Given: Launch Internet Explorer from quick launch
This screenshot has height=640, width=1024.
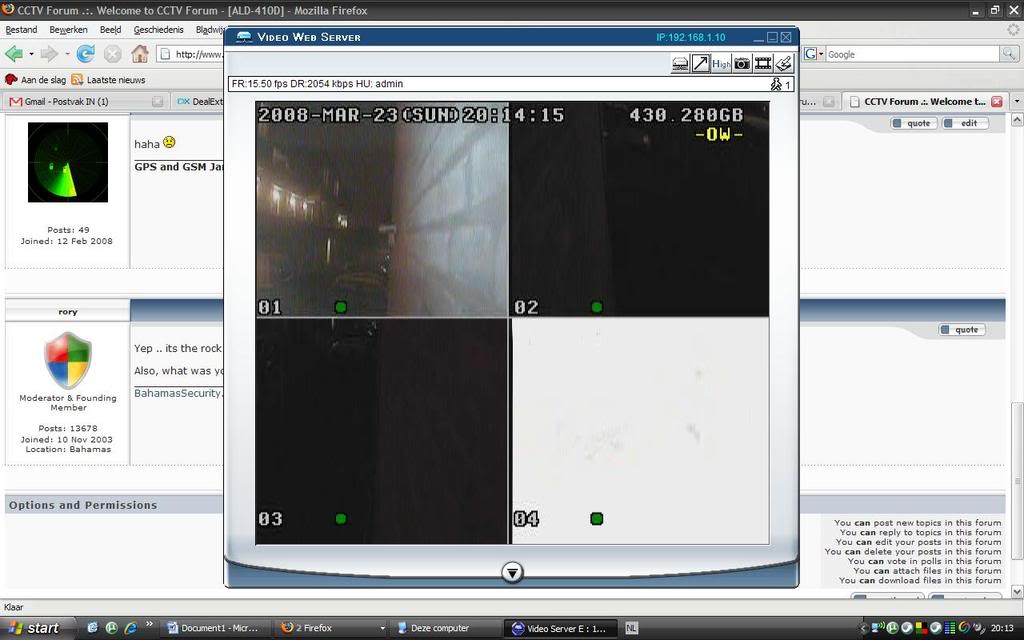Looking at the screenshot, I should coord(131,628).
